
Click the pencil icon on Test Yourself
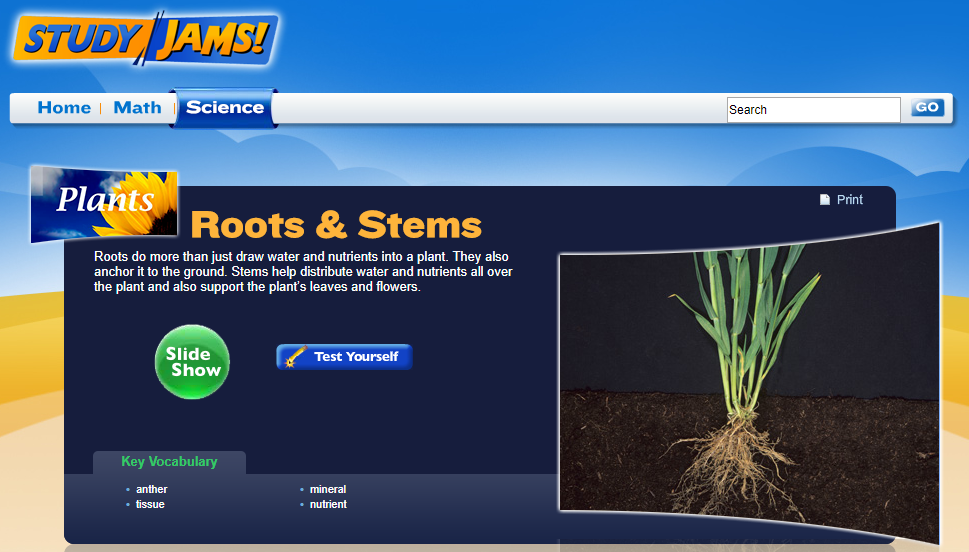point(295,357)
